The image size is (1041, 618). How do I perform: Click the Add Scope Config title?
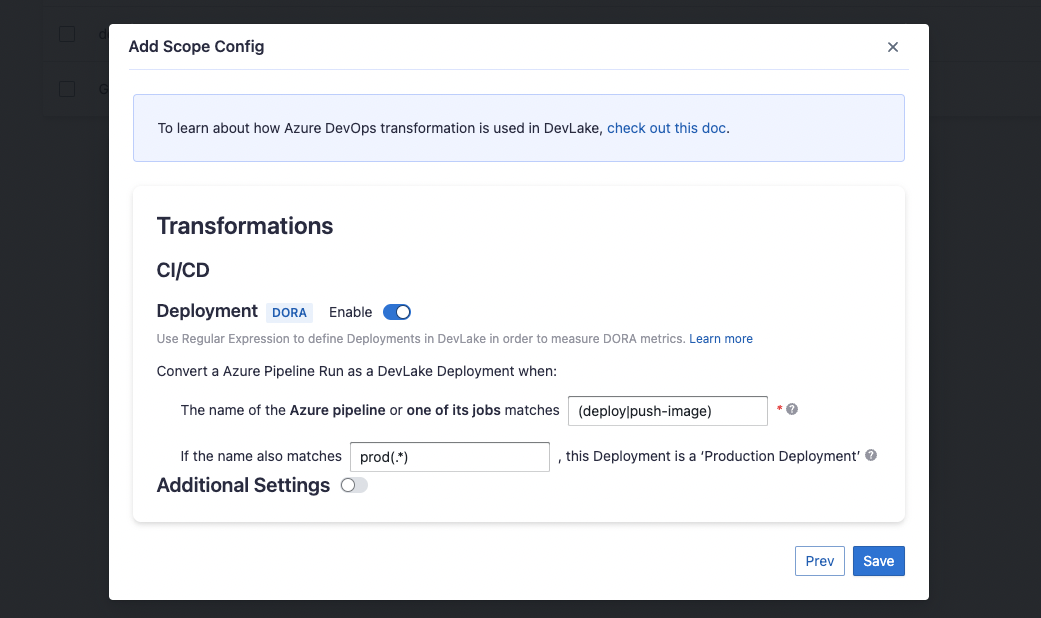tap(196, 47)
